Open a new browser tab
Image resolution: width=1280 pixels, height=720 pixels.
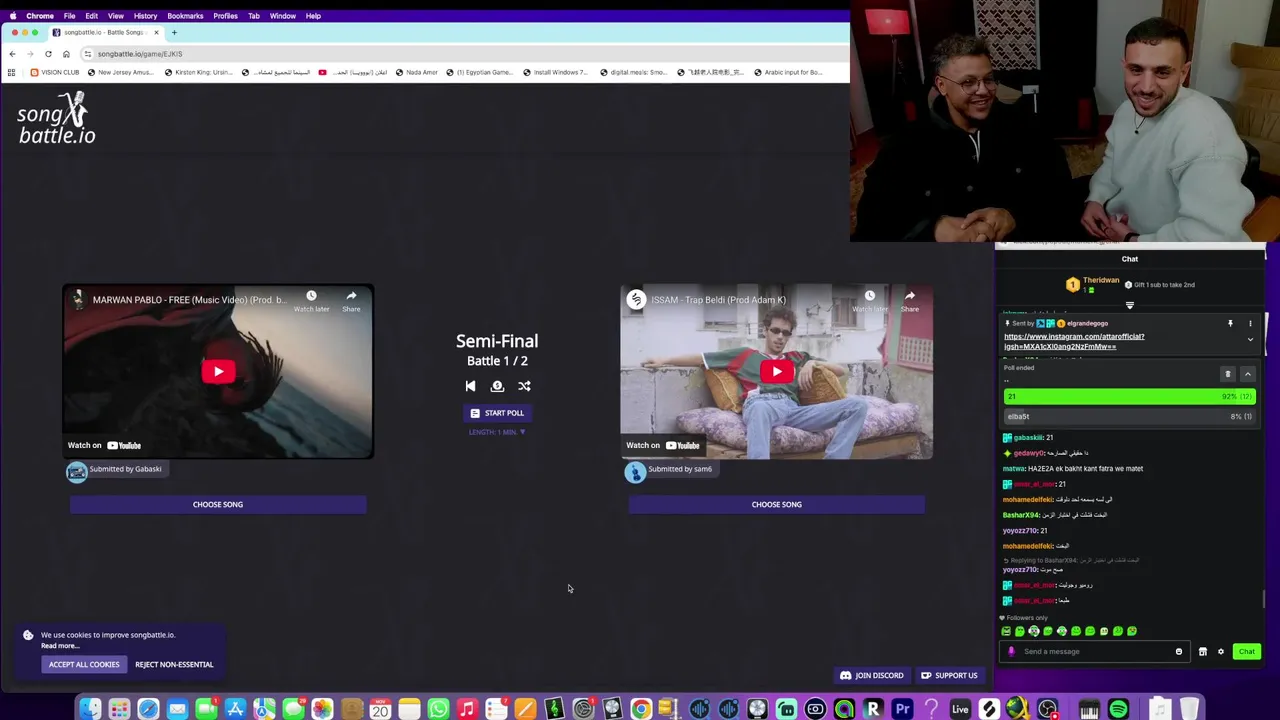pyautogui.click(x=174, y=32)
